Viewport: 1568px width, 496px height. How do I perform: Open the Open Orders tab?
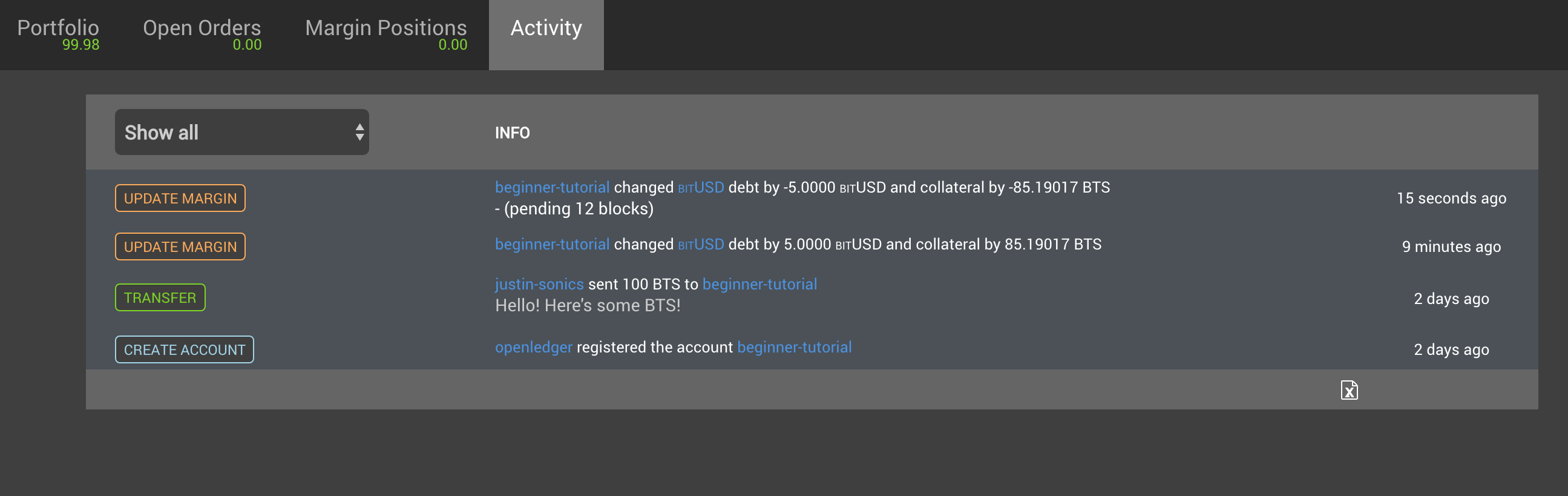coord(202,34)
